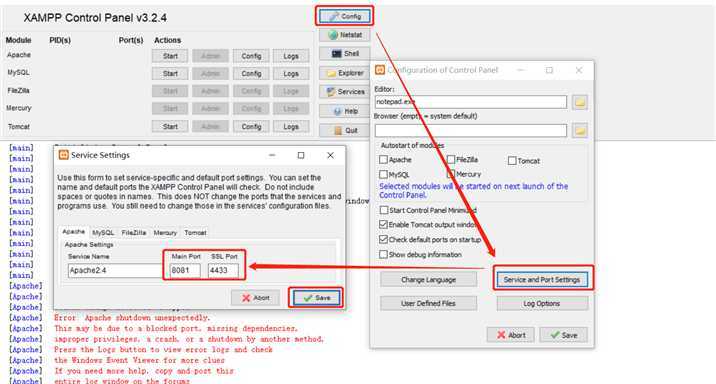Viewport: 716px width, 384px height.
Task: Click the log line 'Apache shutdown unexpectedly'
Action: pyautogui.click(x=132, y=318)
